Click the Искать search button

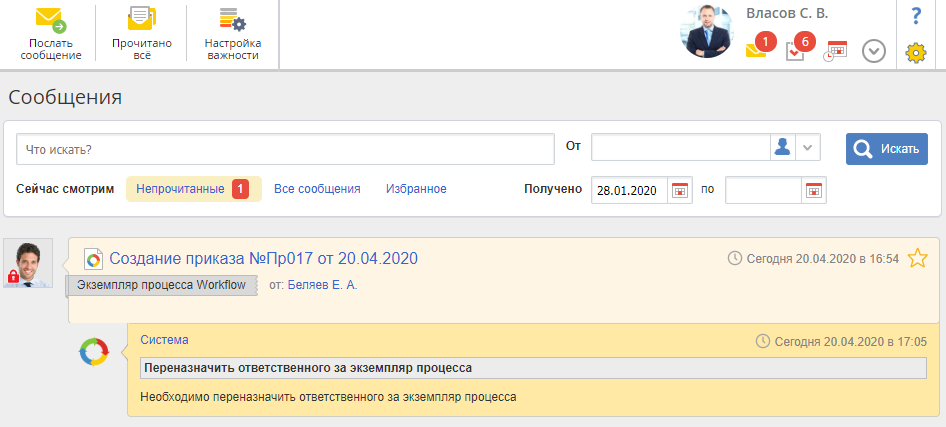(887, 149)
